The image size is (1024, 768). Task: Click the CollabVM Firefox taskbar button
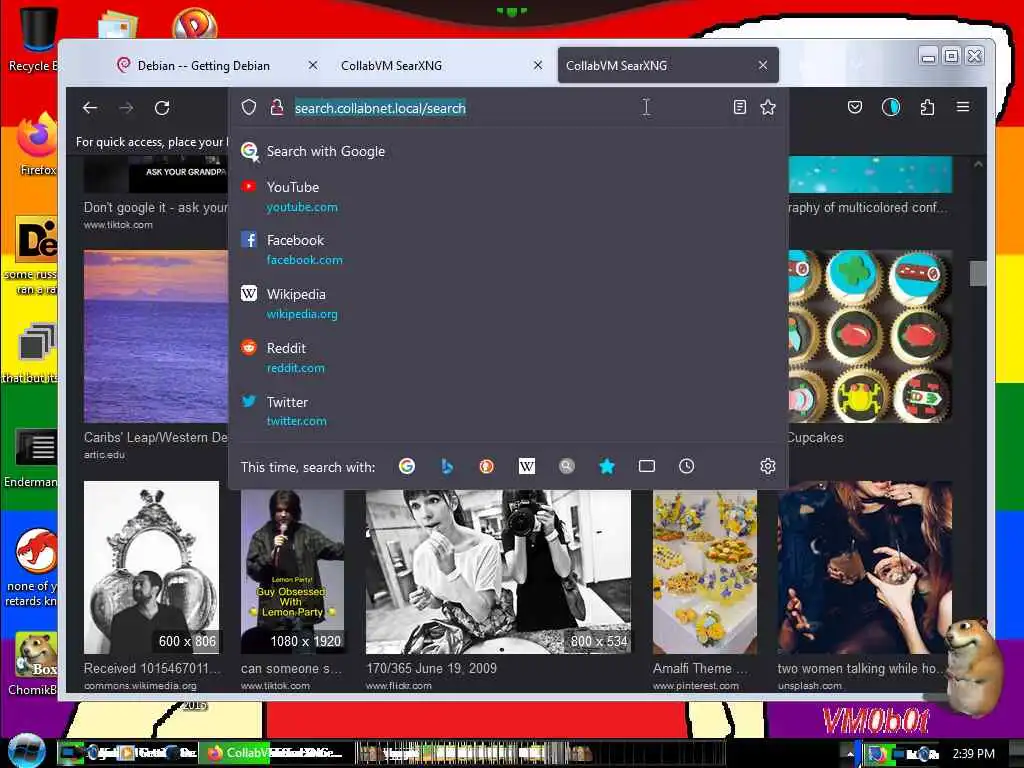pyautogui.click(x=274, y=753)
